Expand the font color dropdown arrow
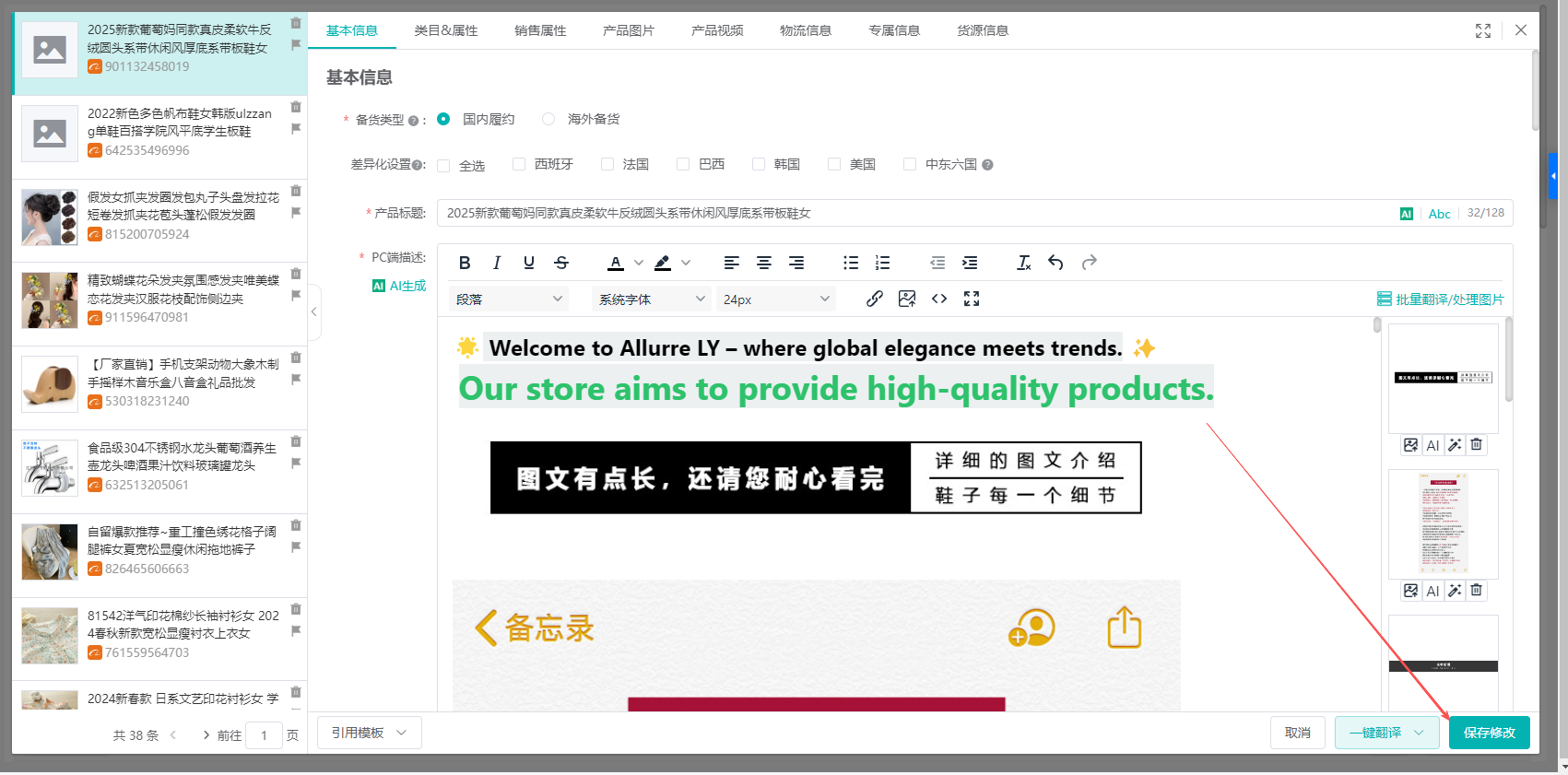The height and width of the screenshot is (775, 1568). click(x=639, y=263)
